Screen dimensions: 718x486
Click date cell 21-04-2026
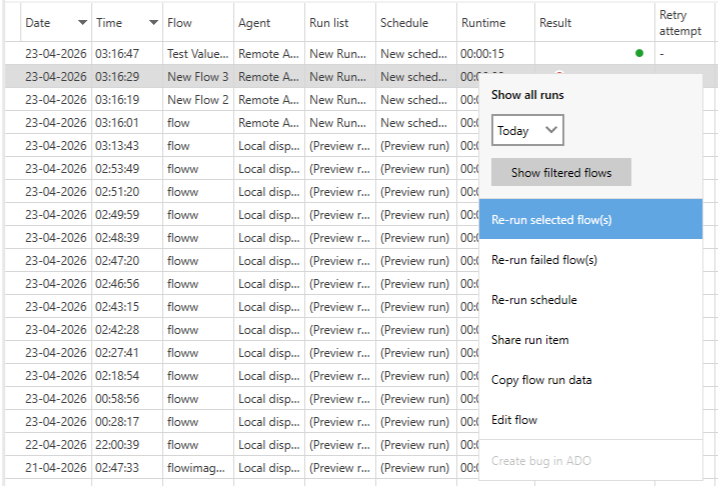(x=56, y=467)
